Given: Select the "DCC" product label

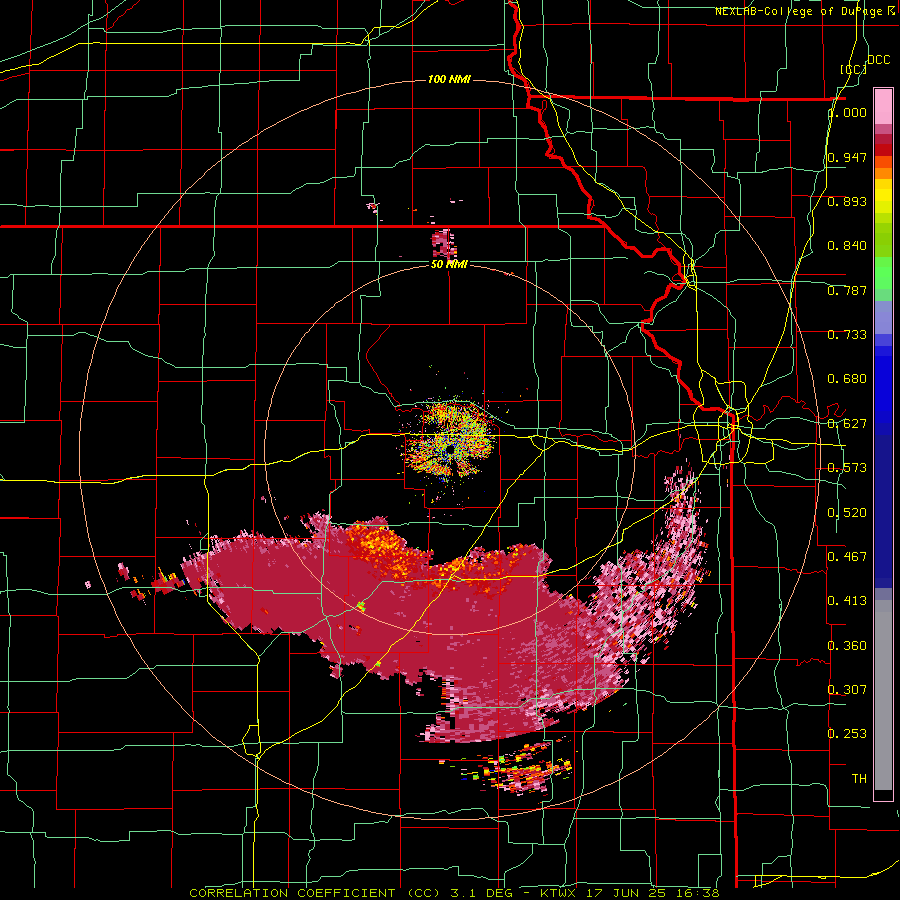Looking at the screenshot, I should pos(878,60).
